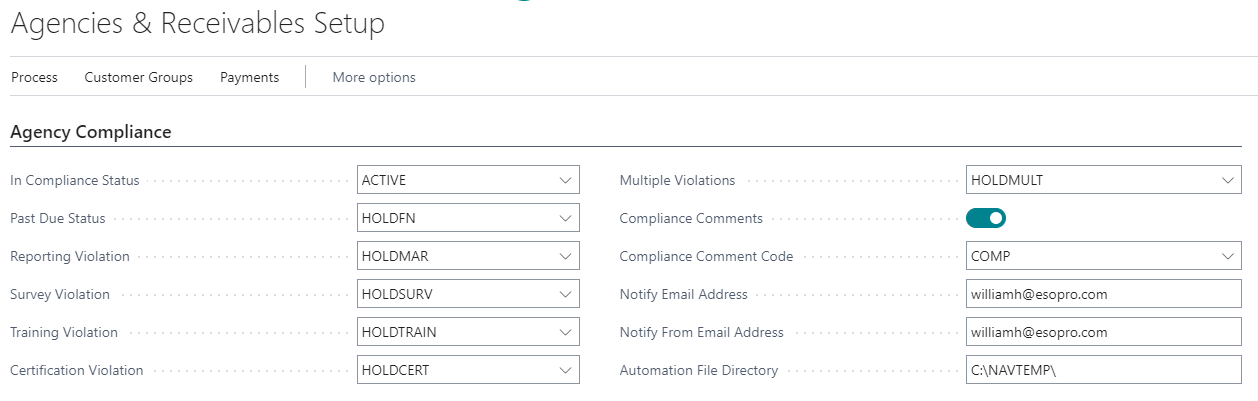1258x401 pixels.
Task: Click the HOLDFN Past Due Status text
Action: (x=384, y=218)
